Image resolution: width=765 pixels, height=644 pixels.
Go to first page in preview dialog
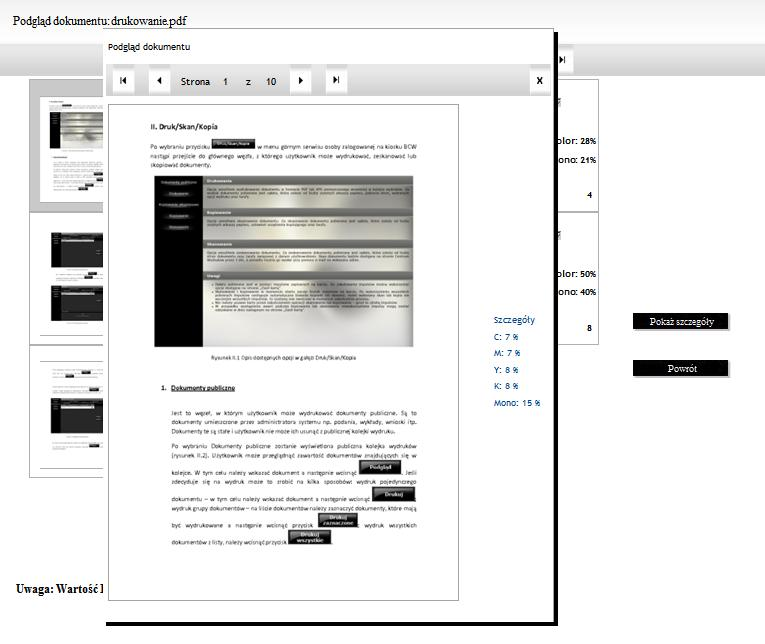point(123,80)
